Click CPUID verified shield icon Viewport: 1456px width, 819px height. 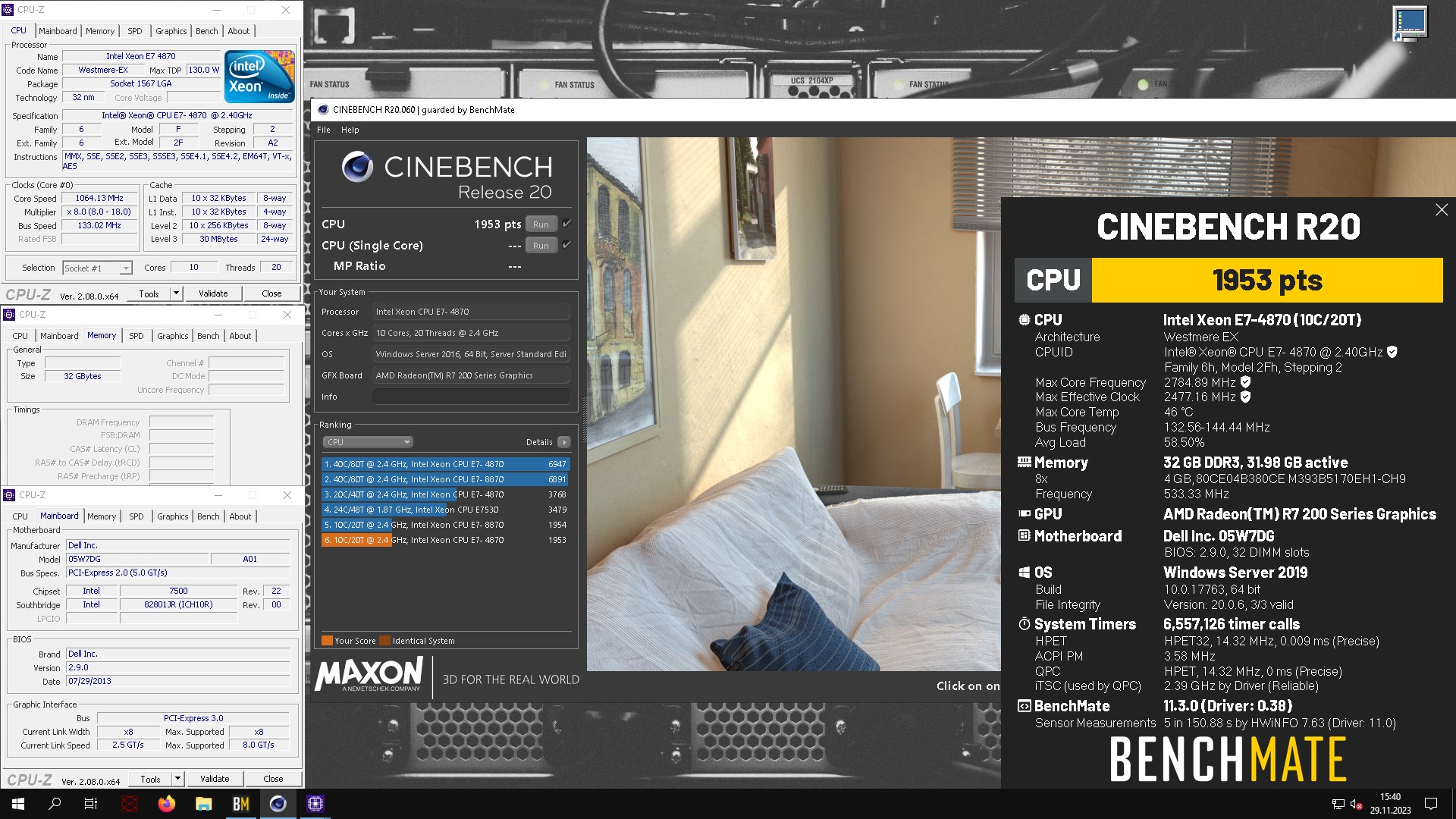1392,352
